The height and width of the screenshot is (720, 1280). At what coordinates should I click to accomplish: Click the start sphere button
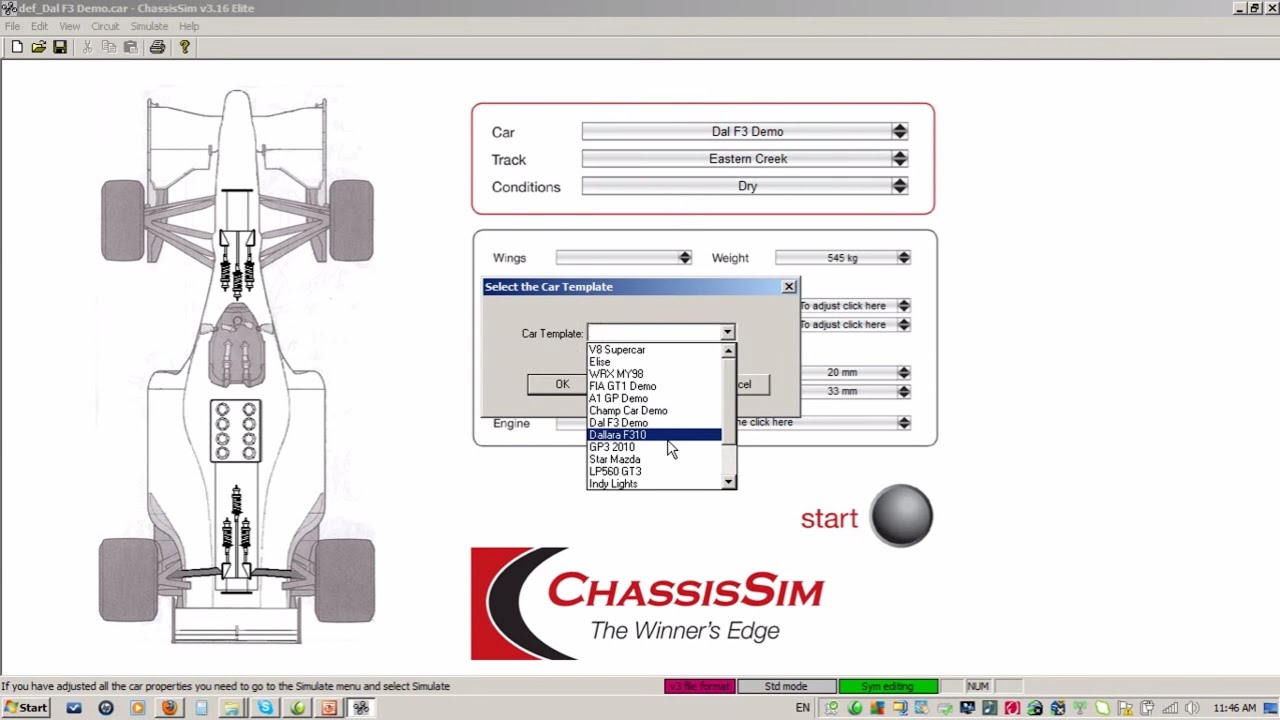[x=901, y=516]
